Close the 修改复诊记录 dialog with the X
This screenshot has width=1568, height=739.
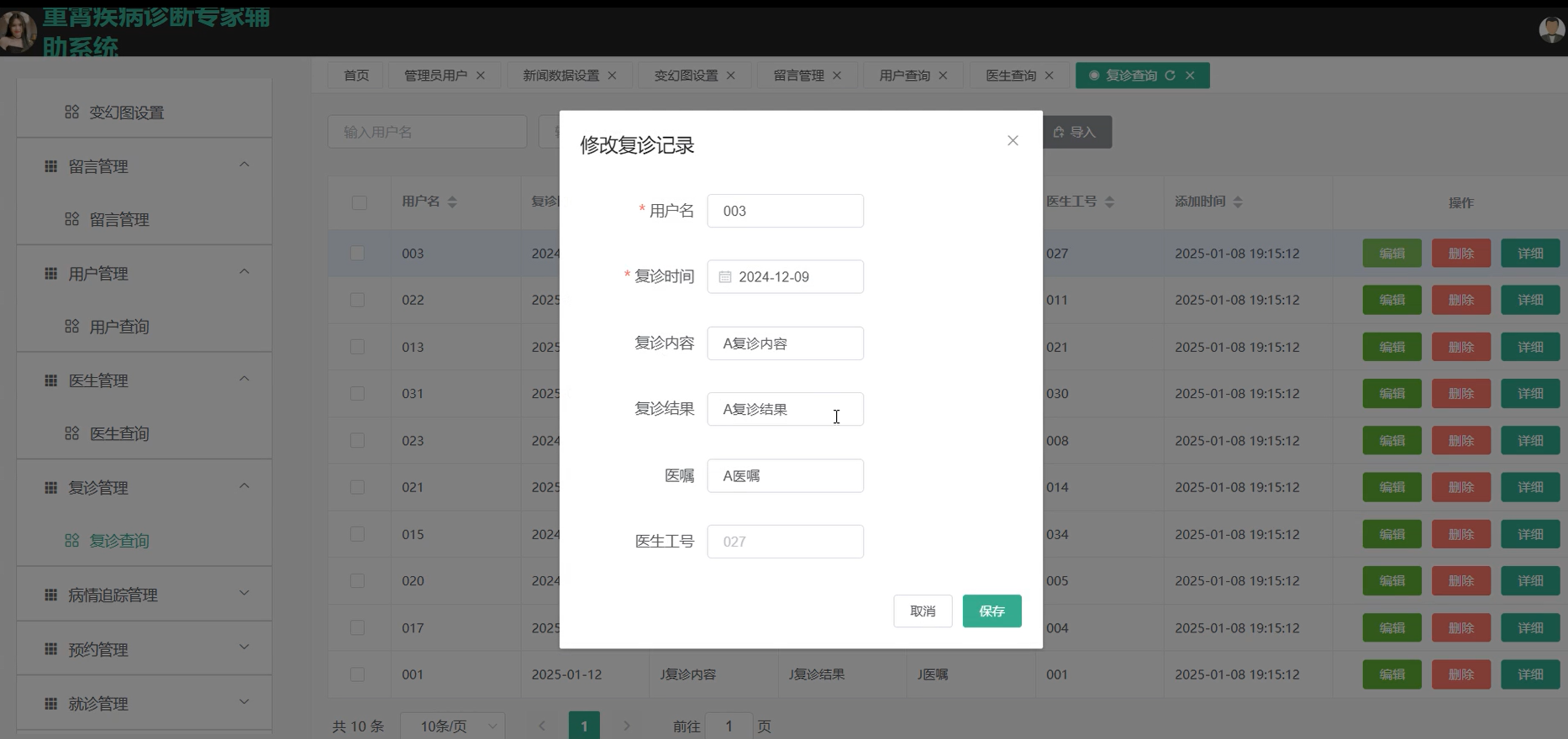(x=1013, y=141)
